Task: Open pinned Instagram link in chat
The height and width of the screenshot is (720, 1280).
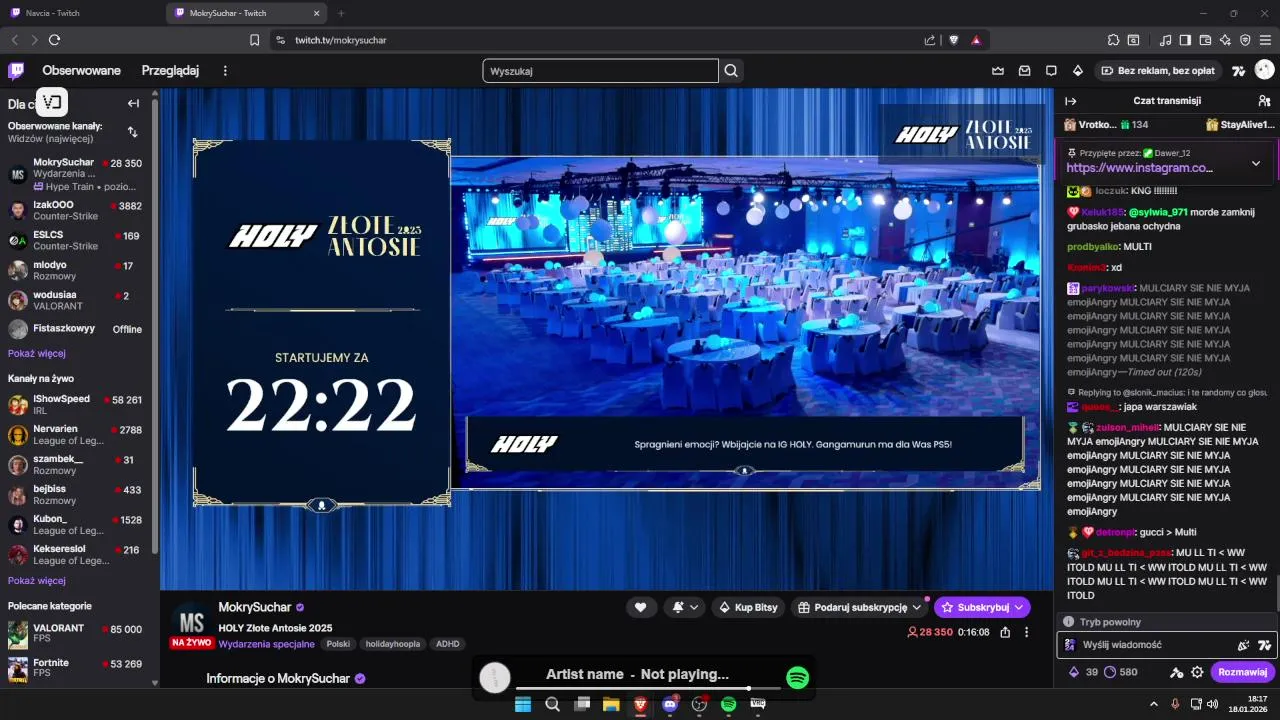Action: click(1140, 168)
